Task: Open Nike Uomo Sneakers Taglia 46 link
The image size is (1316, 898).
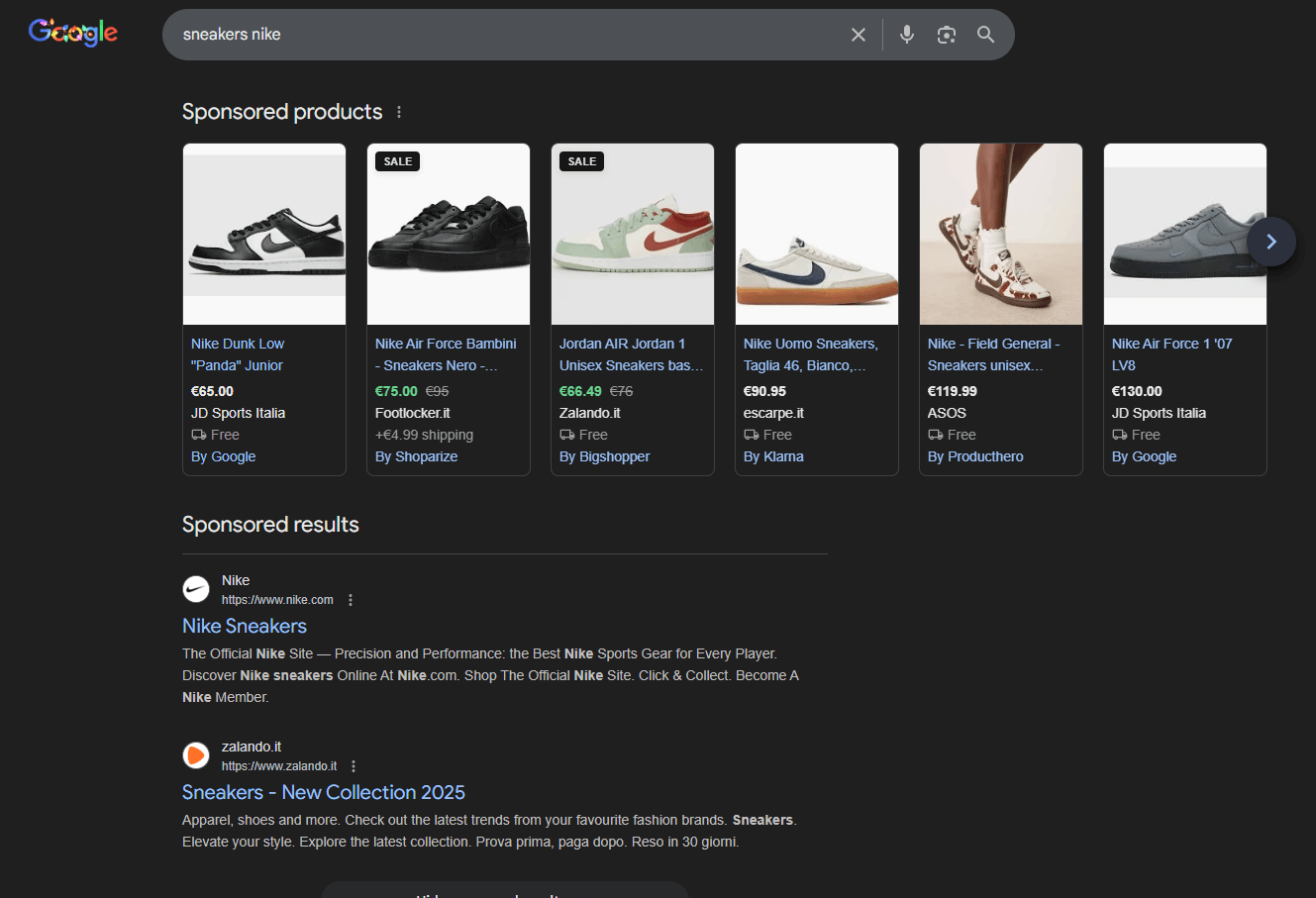Action: click(810, 354)
